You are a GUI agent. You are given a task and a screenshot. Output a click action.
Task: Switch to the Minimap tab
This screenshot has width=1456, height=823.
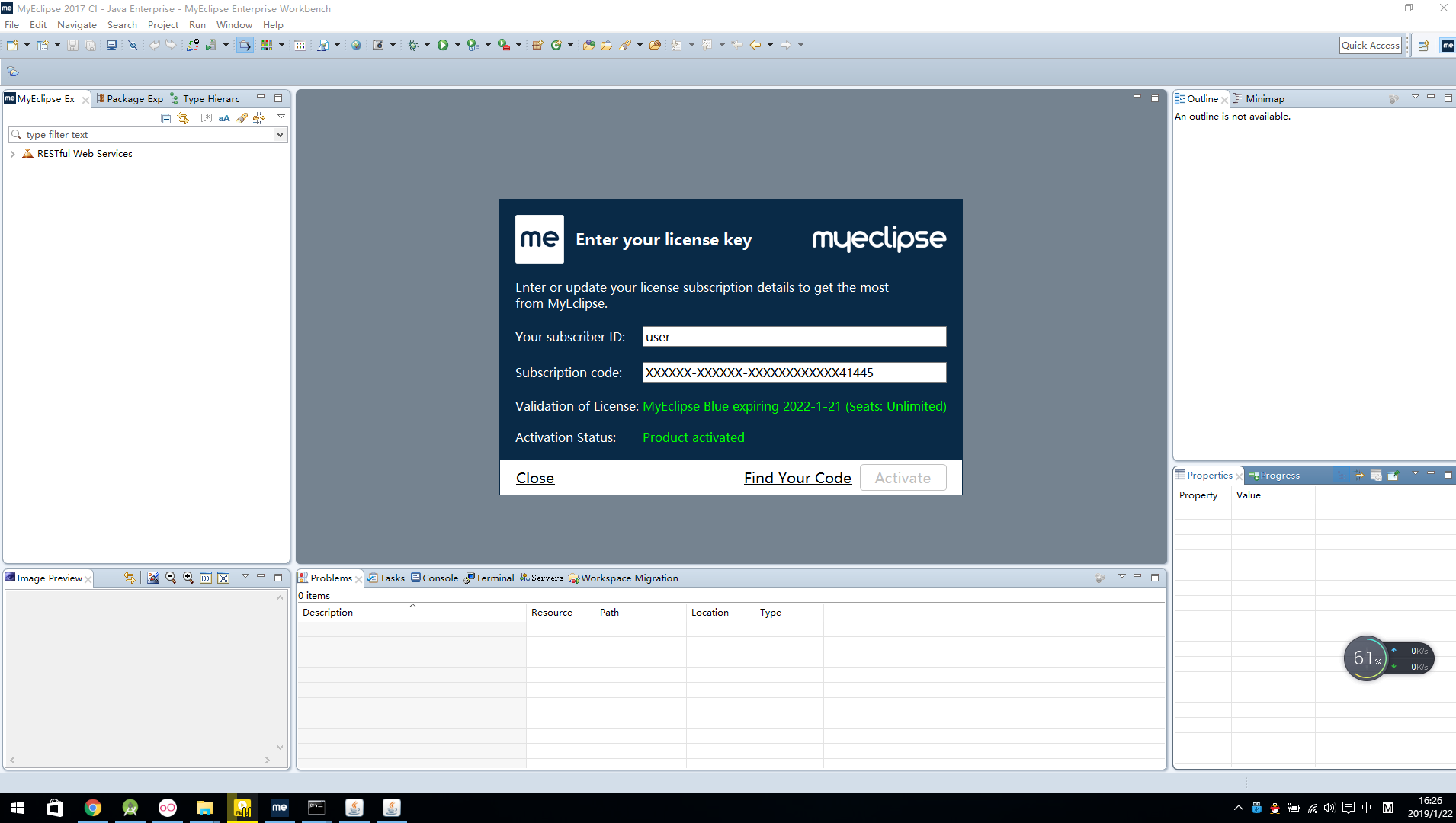[1259, 99]
